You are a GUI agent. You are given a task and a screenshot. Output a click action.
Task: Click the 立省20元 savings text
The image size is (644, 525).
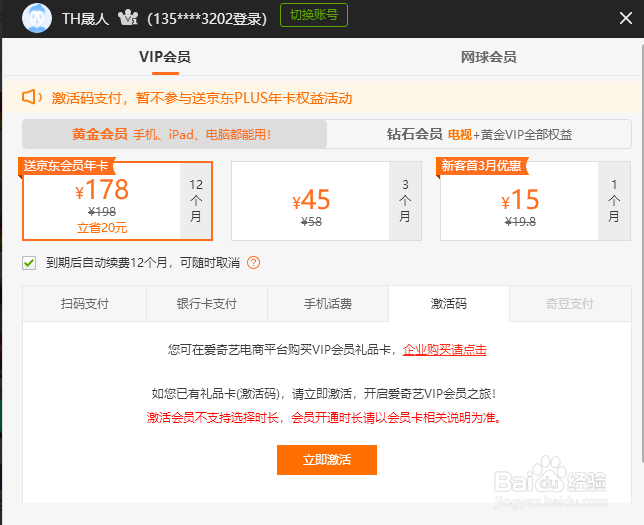pyautogui.click(x=102, y=228)
